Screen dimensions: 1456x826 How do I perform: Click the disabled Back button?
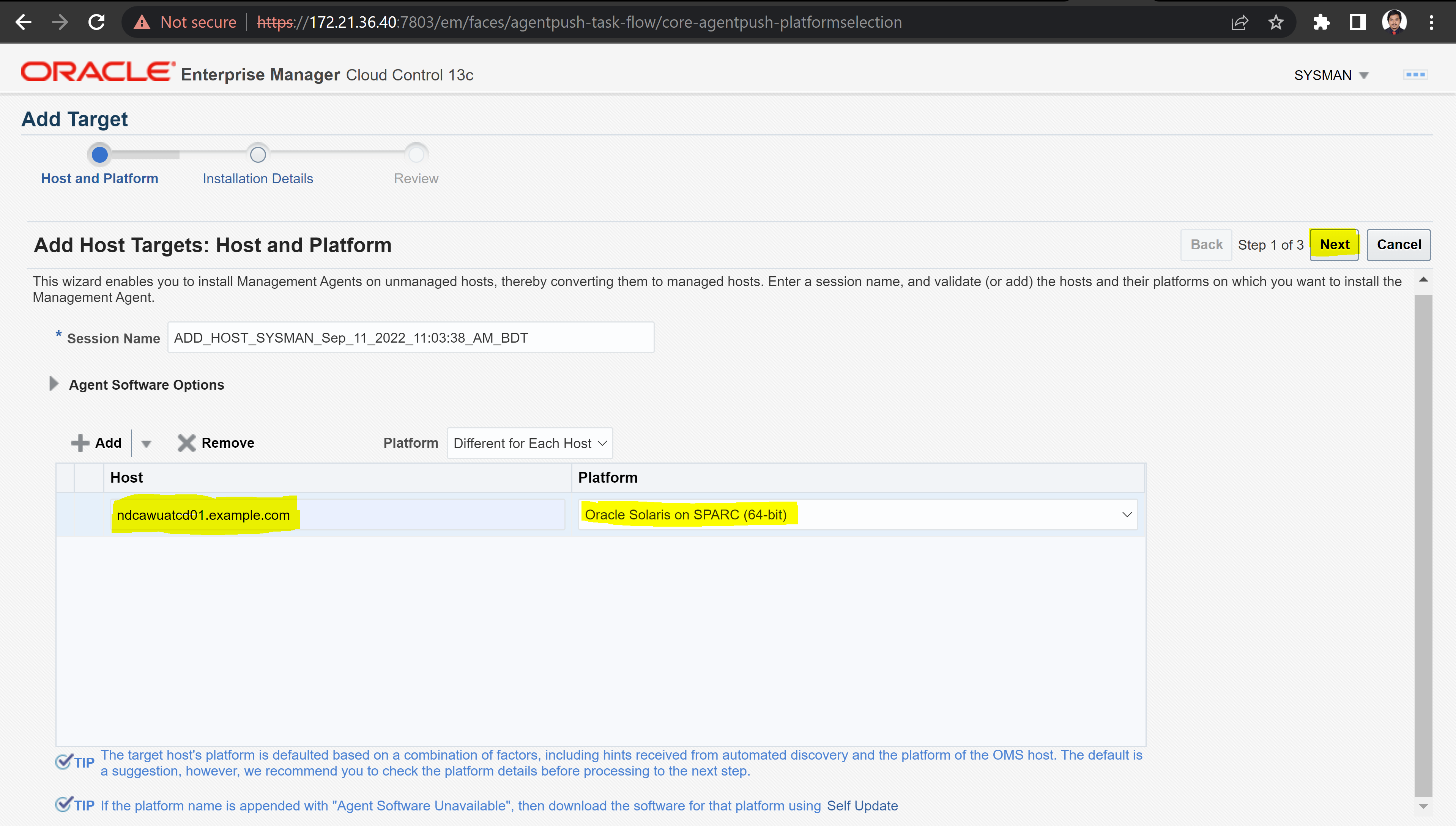1206,244
